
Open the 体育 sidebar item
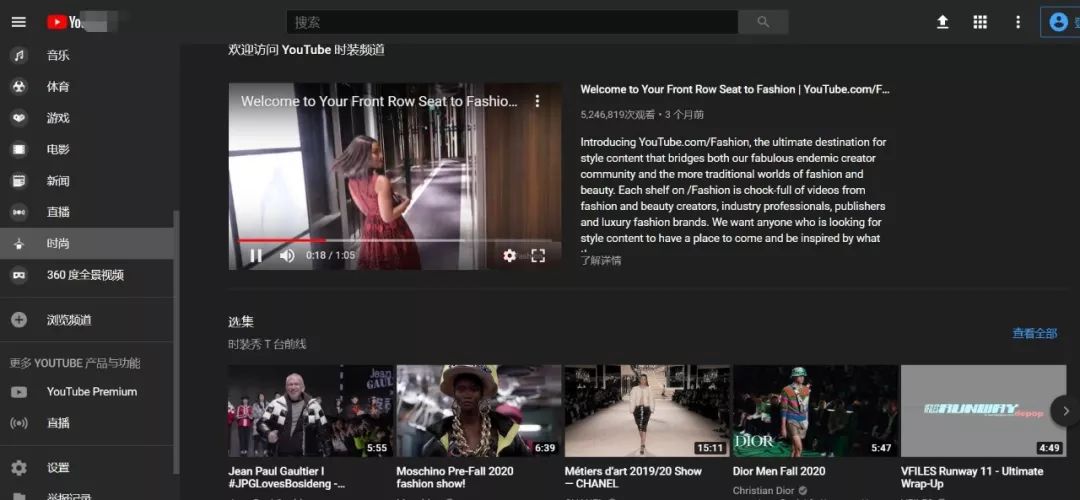[87, 87]
